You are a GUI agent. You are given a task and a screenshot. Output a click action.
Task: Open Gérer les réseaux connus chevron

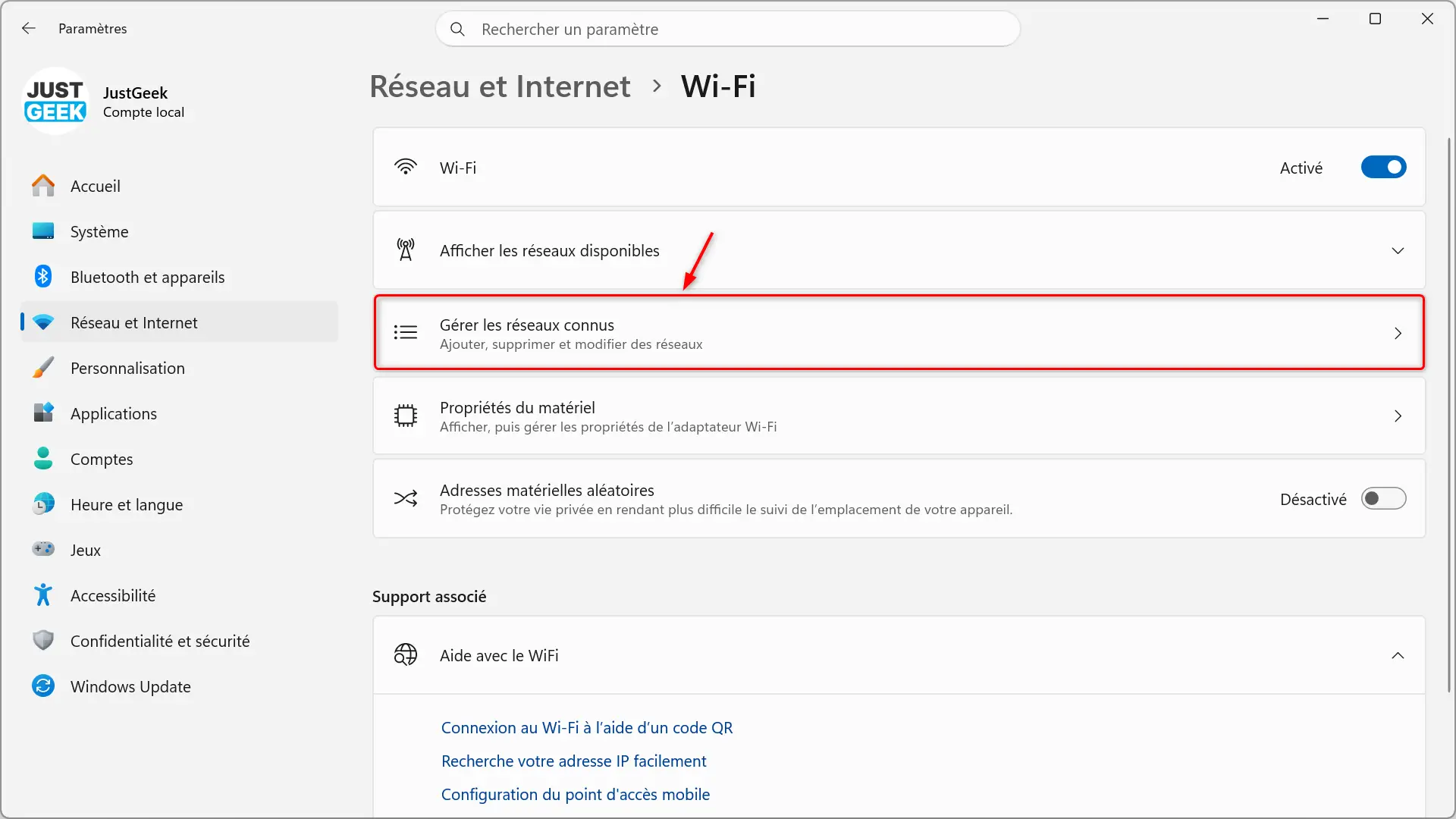tap(1398, 333)
